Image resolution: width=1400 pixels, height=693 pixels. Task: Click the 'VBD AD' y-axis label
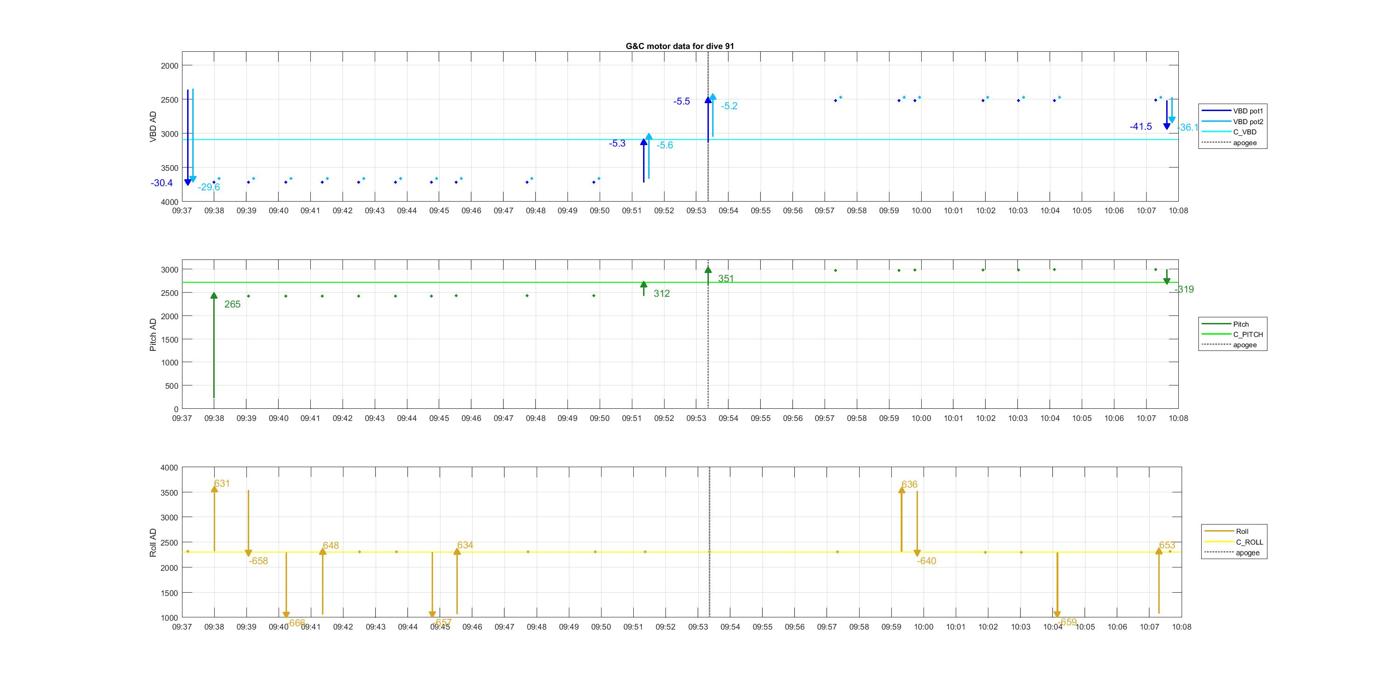[154, 127]
